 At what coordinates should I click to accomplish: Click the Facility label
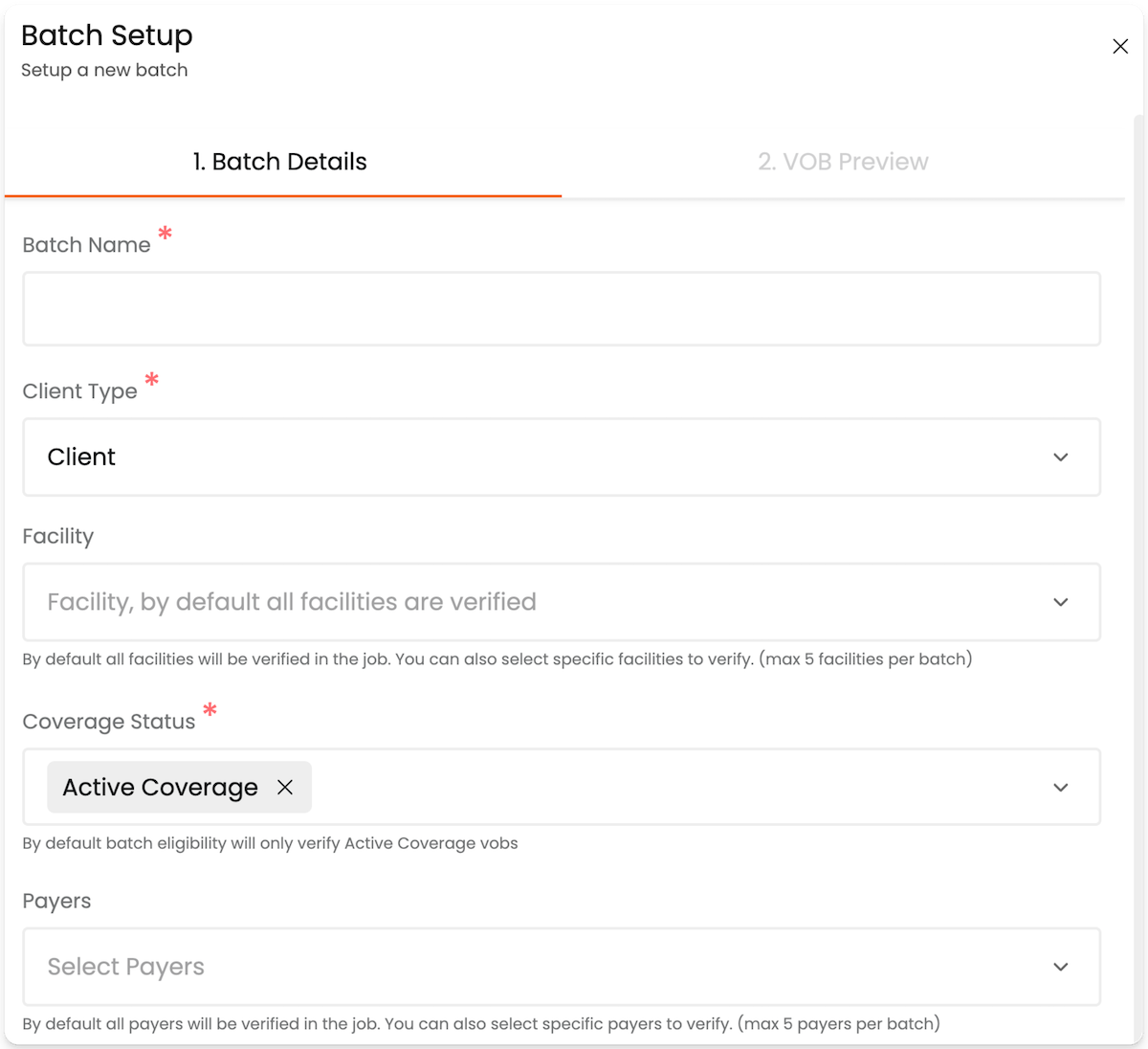(x=58, y=536)
